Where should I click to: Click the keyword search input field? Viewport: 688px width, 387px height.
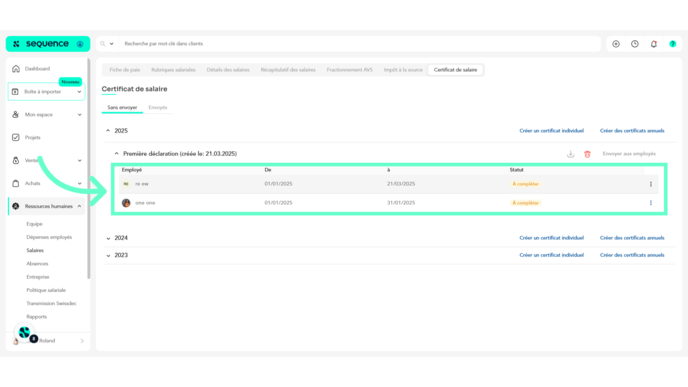[x=360, y=44]
